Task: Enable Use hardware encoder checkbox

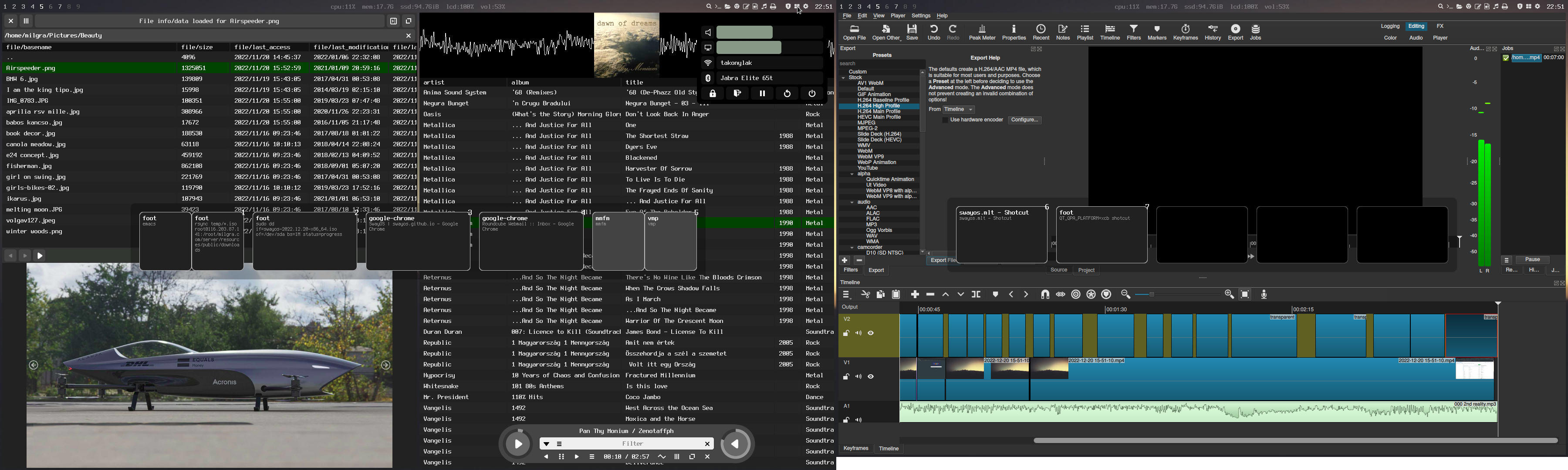Action: pyautogui.click(x=945, y=121)
